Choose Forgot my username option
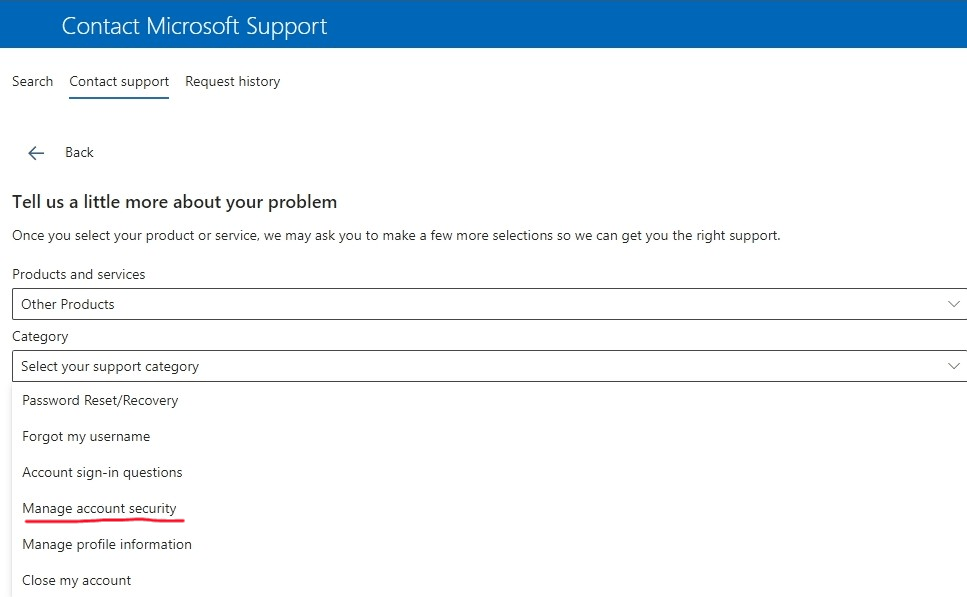The image size is (967, 597). (x=86, y=436)
